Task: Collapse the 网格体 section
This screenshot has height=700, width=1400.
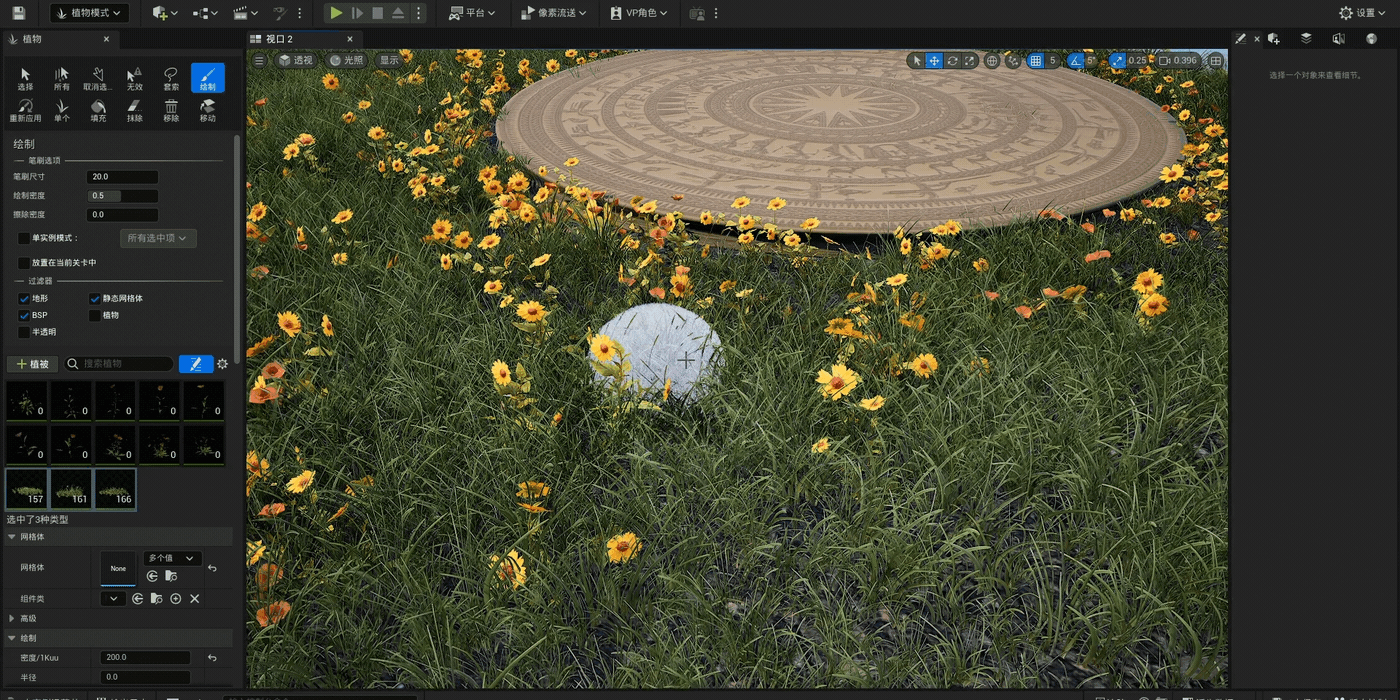Action: coord(12,537)
